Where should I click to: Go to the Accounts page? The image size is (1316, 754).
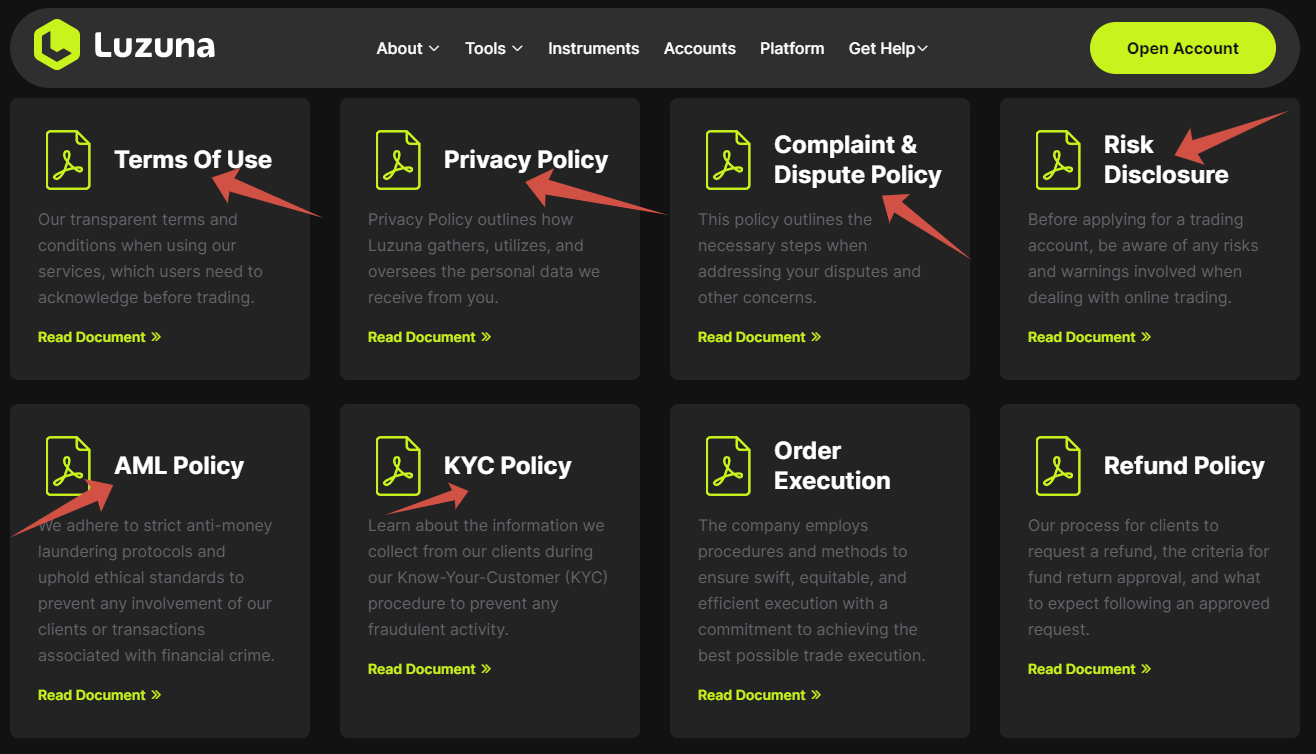[699, 48]
